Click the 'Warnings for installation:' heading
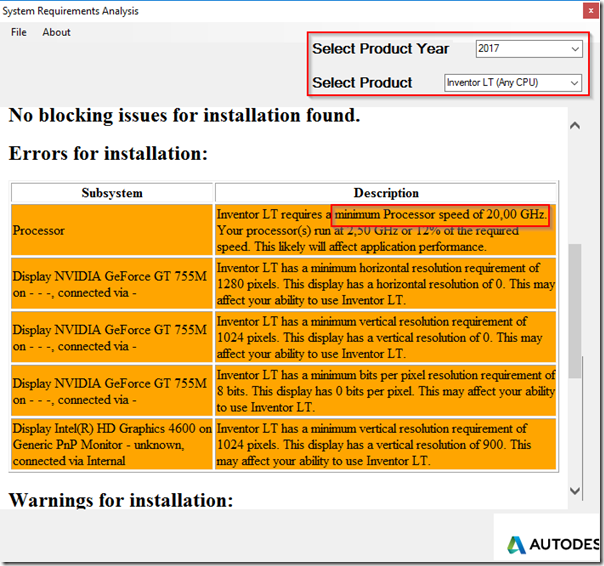The image size is (604, 566). pyautogui.click(x=121, y=500)
